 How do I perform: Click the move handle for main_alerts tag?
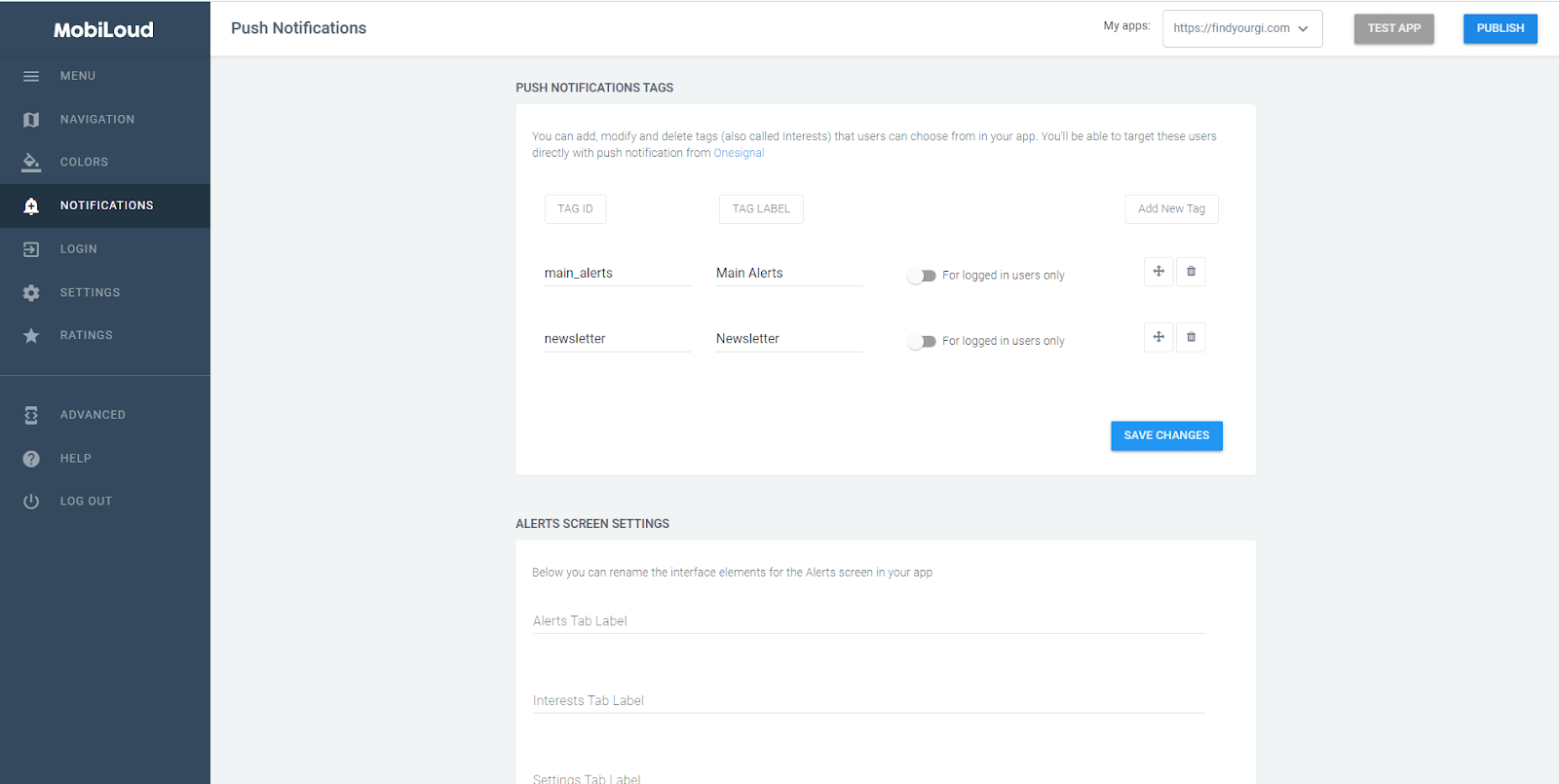pos(1159,272)
